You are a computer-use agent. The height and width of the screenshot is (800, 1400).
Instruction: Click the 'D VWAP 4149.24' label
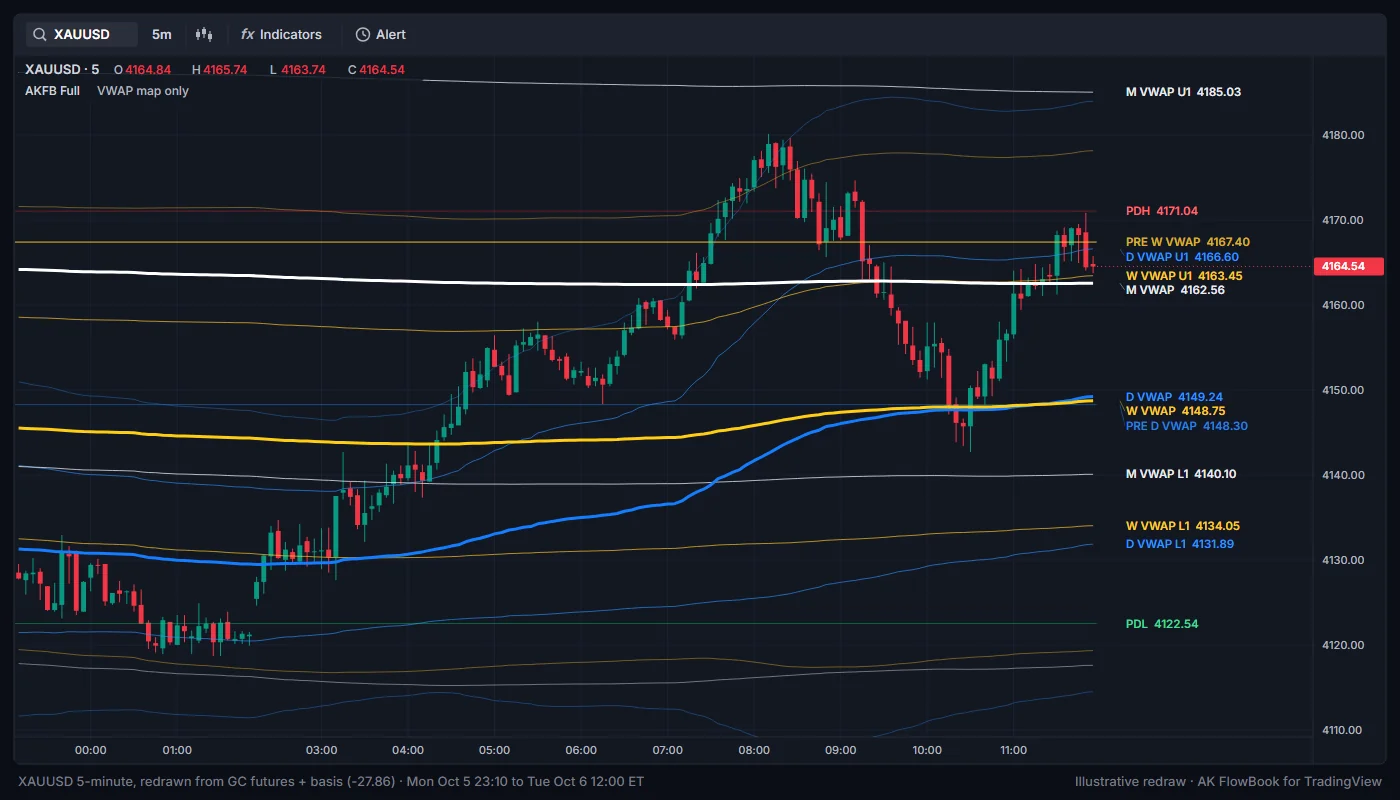click(1174, 396)
